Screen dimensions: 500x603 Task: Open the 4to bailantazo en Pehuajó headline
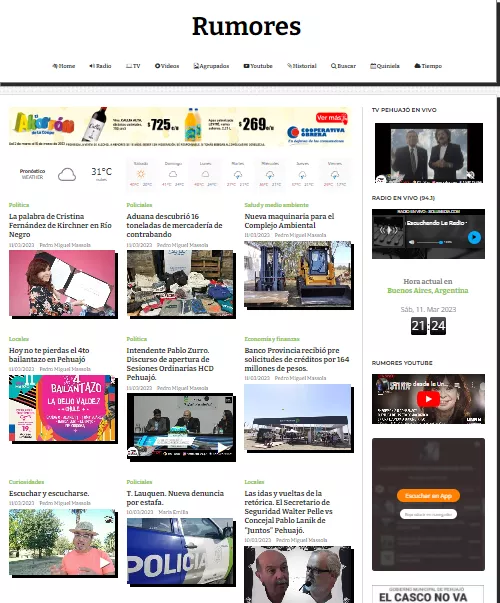click(x=49, y=355)
